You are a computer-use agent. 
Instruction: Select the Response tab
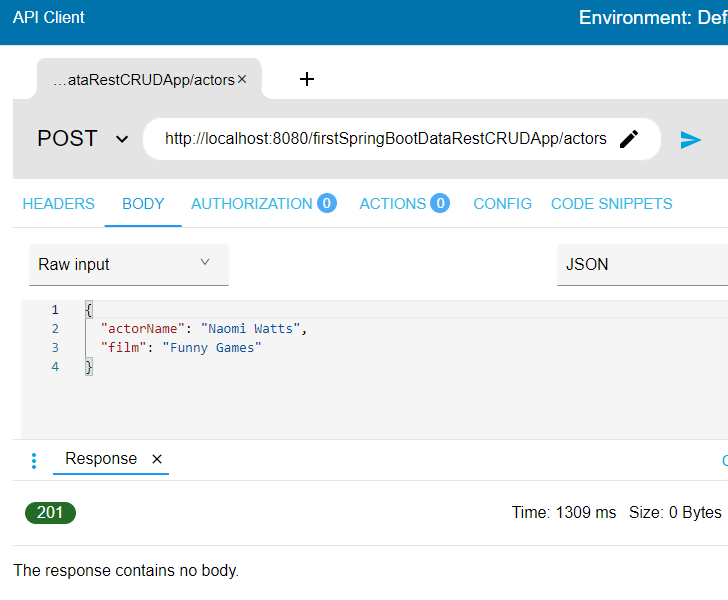coord(101,458)
